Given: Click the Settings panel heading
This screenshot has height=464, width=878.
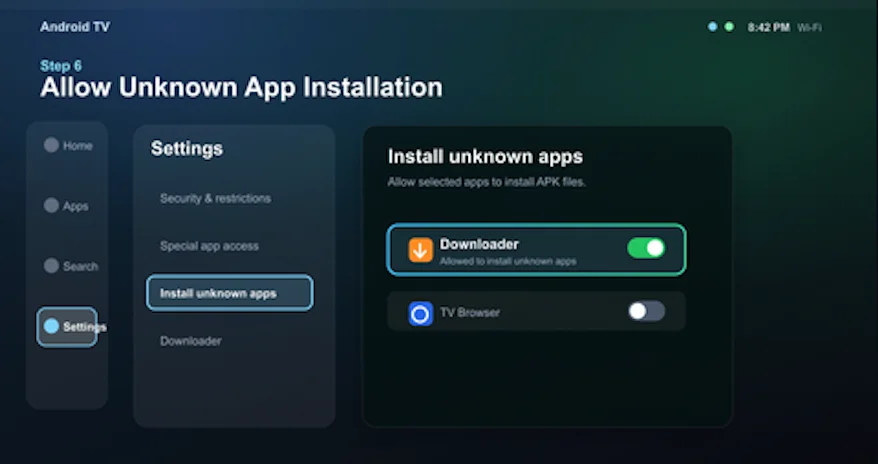Looking at the screenshot, I should [186, 148].
